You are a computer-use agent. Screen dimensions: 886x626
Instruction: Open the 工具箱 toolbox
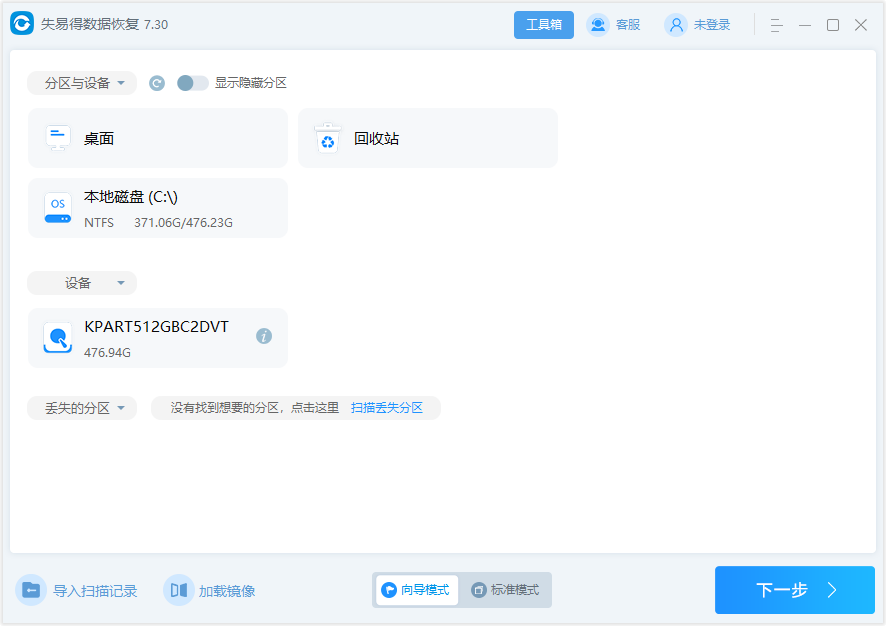543,24
